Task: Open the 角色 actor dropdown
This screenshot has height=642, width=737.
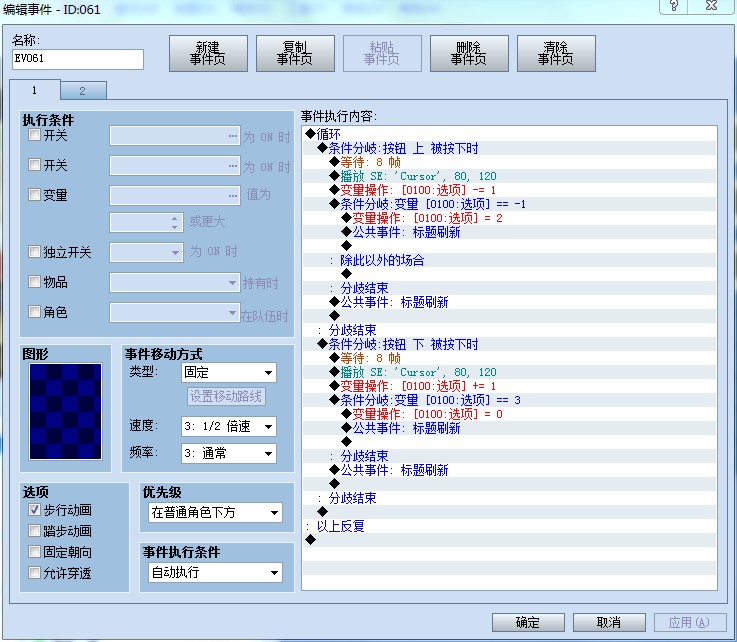Action: click(175, 313)
